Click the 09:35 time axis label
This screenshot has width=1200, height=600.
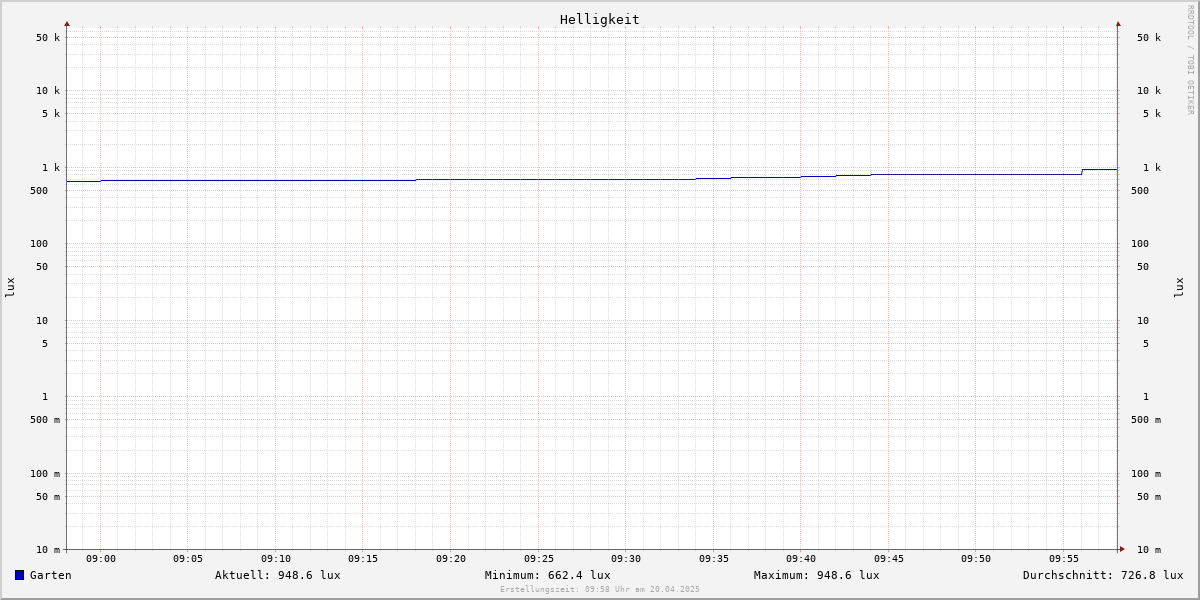point(714,559)
